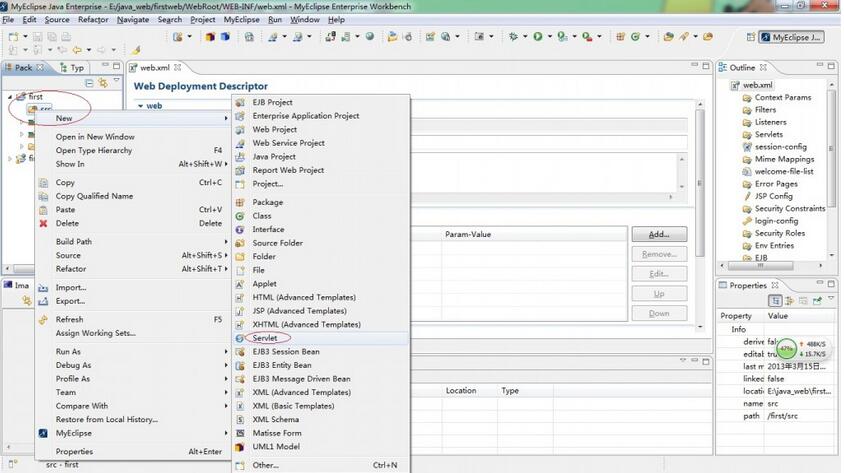Click the Java Project icon

coord(240,157)
